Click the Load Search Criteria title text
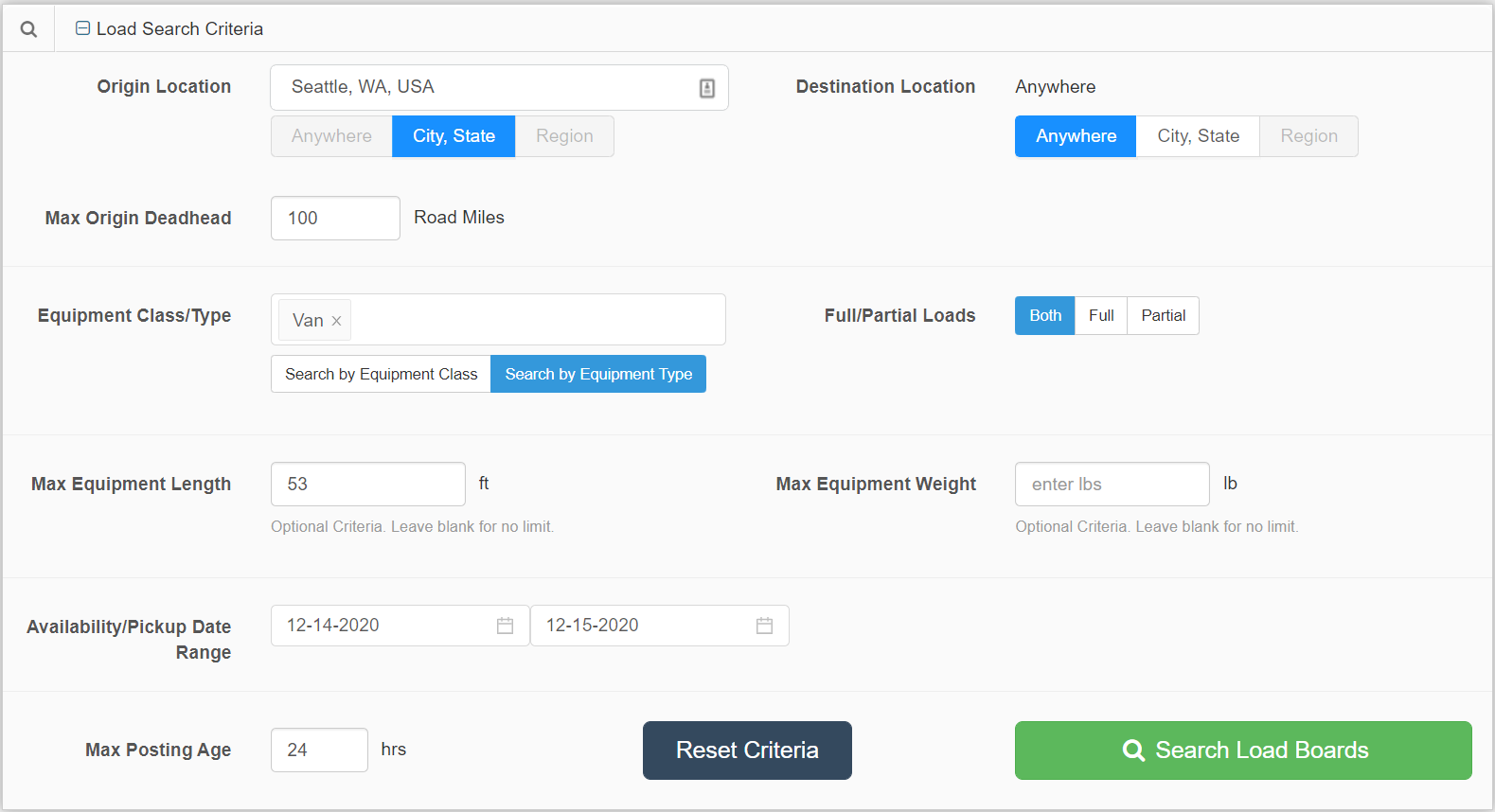Viewport: 1495px width, 812px height. click(180, 29)
